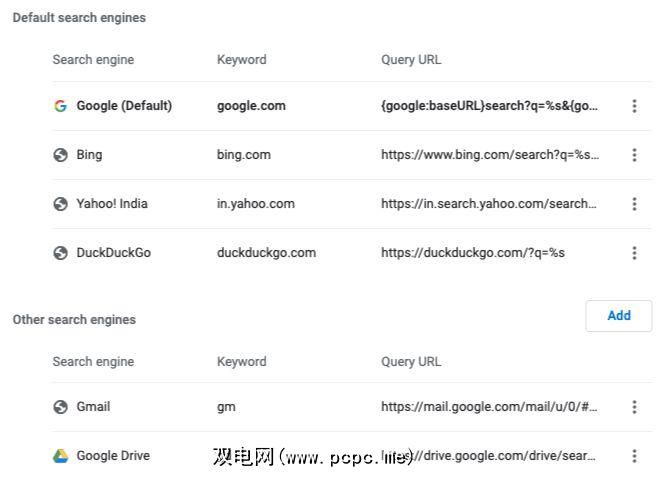Click the bing.com keyword

click(244, 155)
